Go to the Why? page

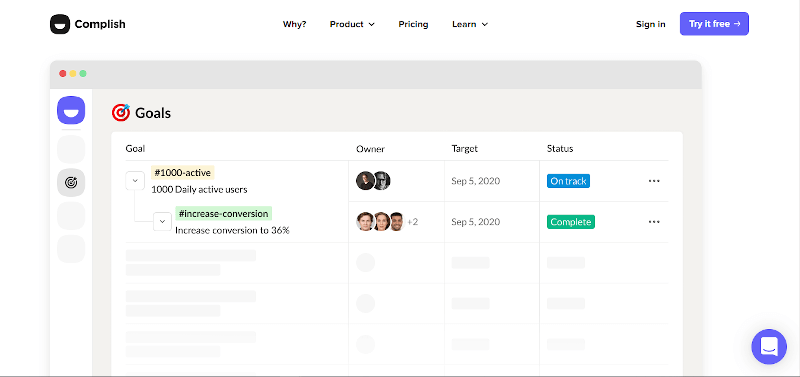point(294,24)
